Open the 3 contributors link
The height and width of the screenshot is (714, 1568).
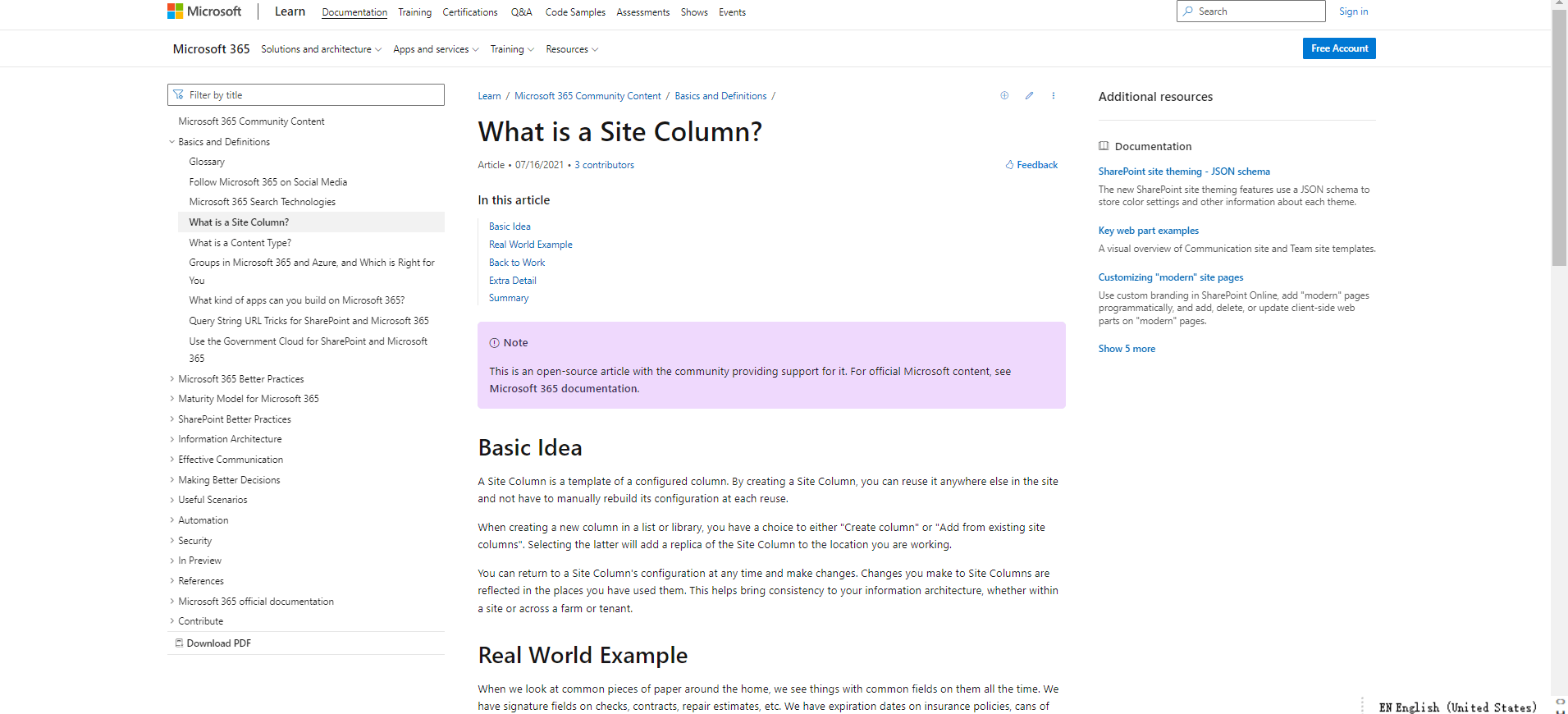(604, 165)
